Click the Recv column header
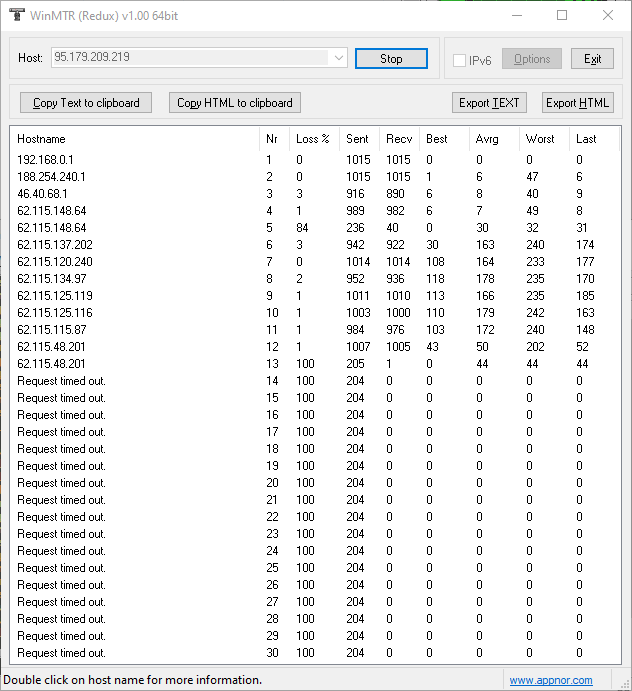This screenshot has width=632, height=691. coord(400,139)
